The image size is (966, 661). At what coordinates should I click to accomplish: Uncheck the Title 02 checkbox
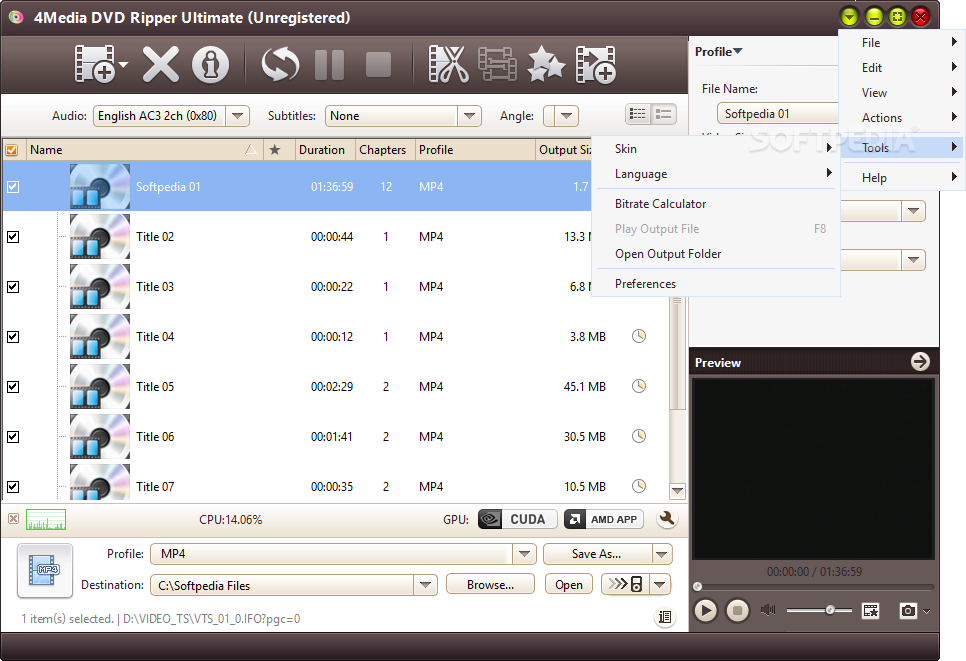(x=13, y=237)
